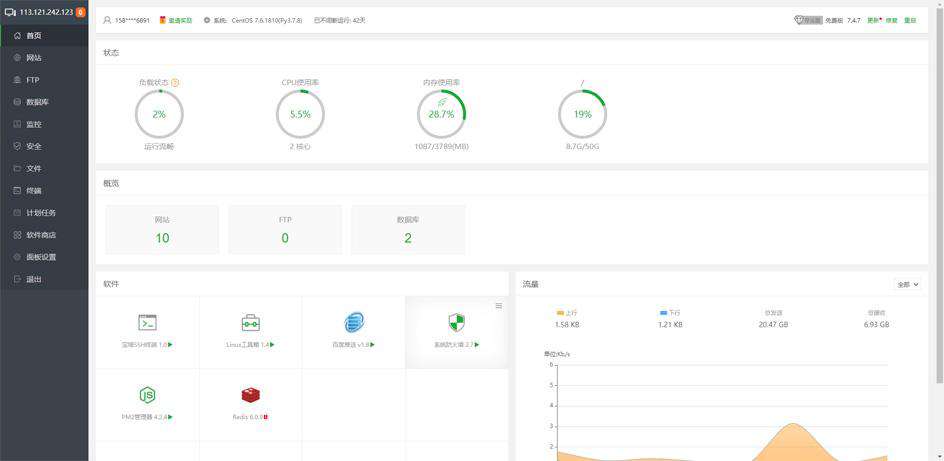Click the 2% load status gauge
944x461 pixels.
tap(159, 114)
